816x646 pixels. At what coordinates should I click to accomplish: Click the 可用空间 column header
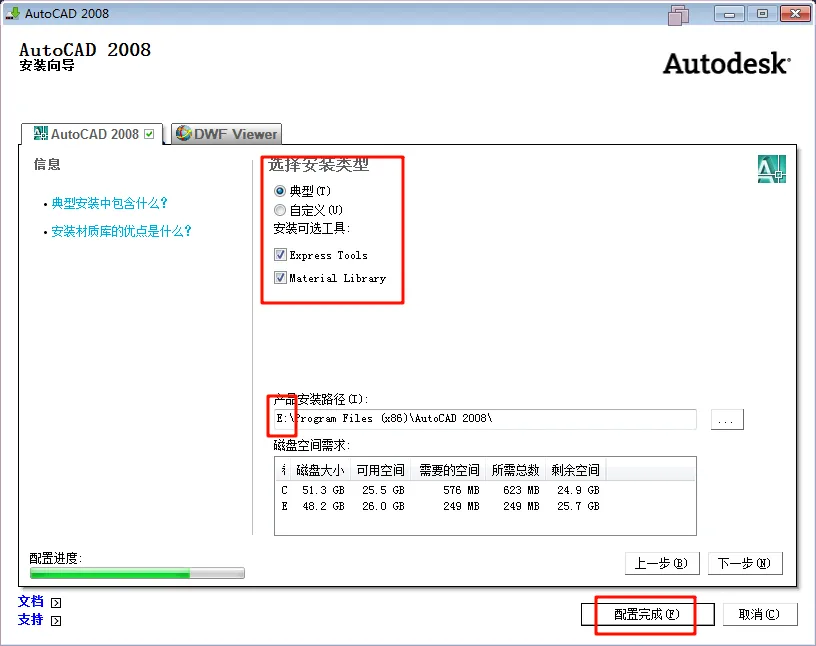point(380,471)
